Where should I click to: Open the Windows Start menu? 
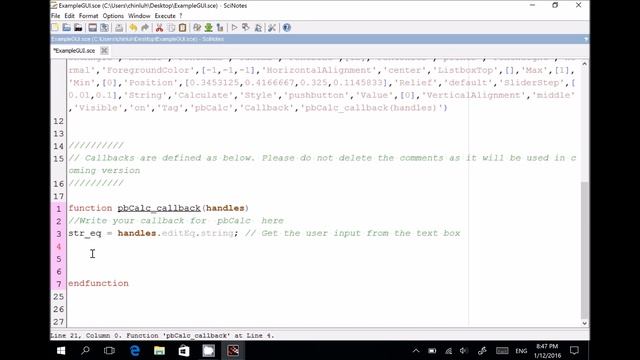61,351
